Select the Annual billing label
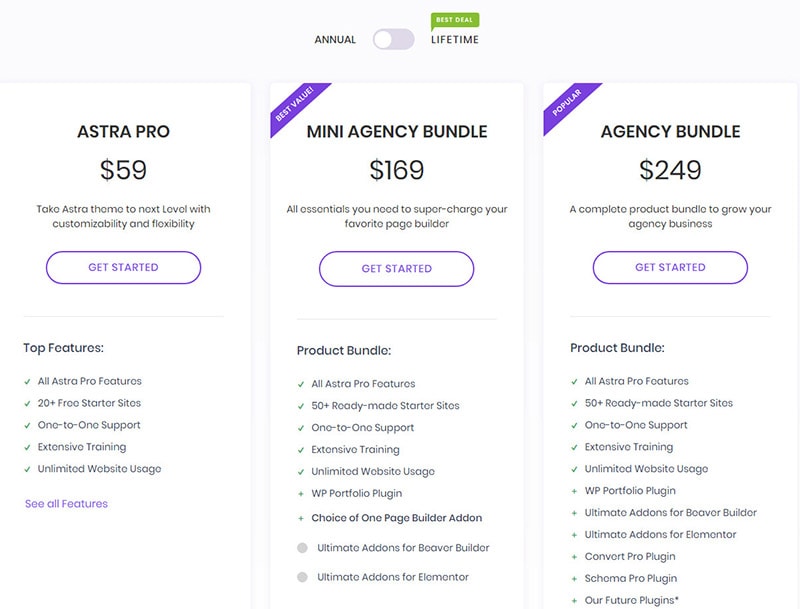800x609 pixels. [335, 40]
